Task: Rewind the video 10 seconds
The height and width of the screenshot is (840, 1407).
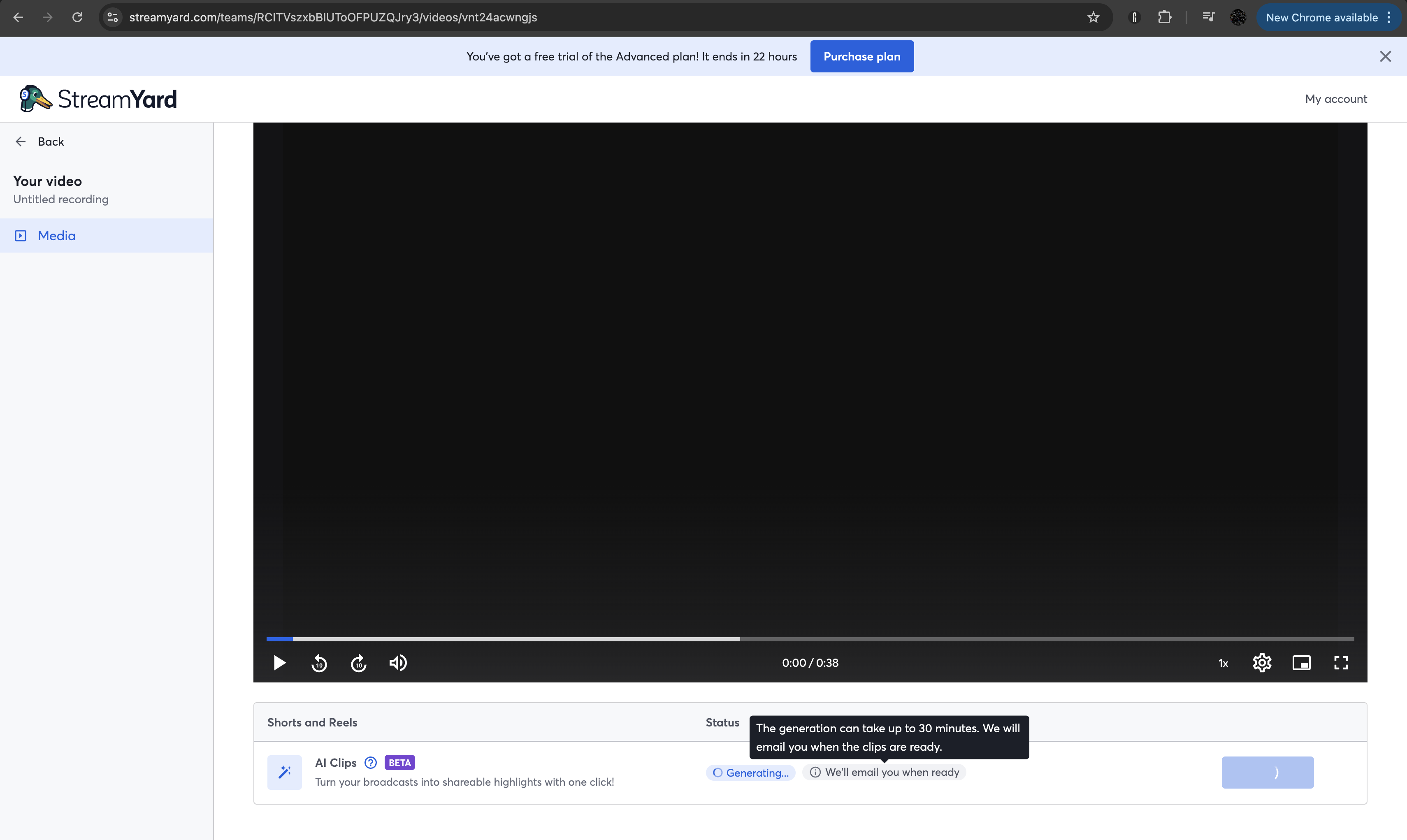Action: (319, 663)
